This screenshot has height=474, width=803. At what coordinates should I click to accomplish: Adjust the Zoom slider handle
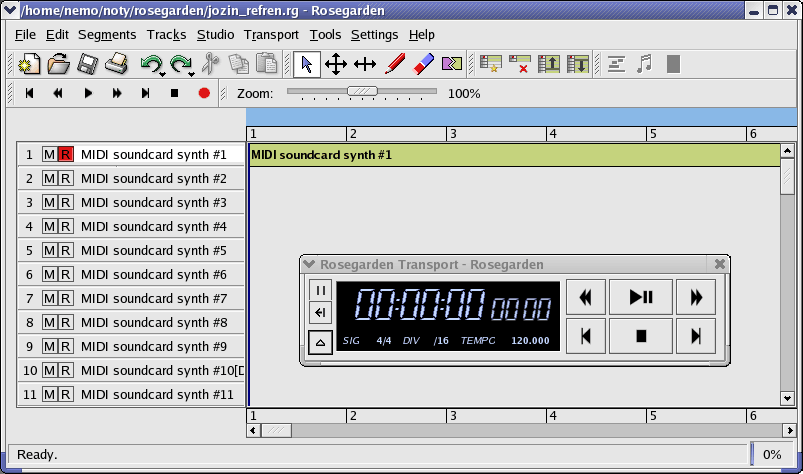click(362, 91)
